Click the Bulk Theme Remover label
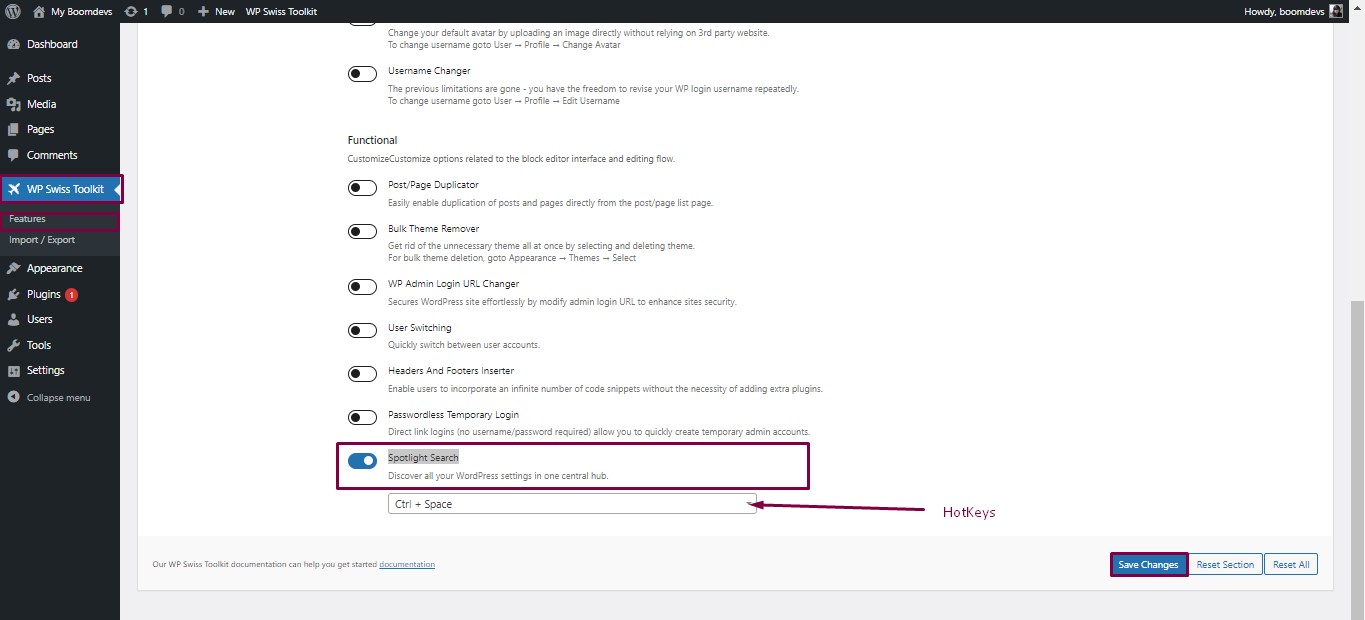This screenshot has height=620, width=1365. coord(434,229)
